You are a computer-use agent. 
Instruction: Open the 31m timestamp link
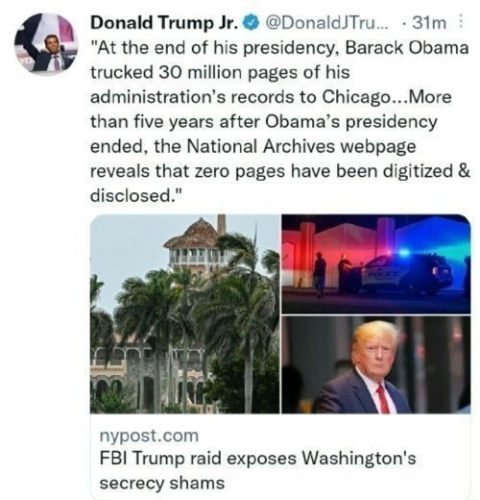coord(429,23)
